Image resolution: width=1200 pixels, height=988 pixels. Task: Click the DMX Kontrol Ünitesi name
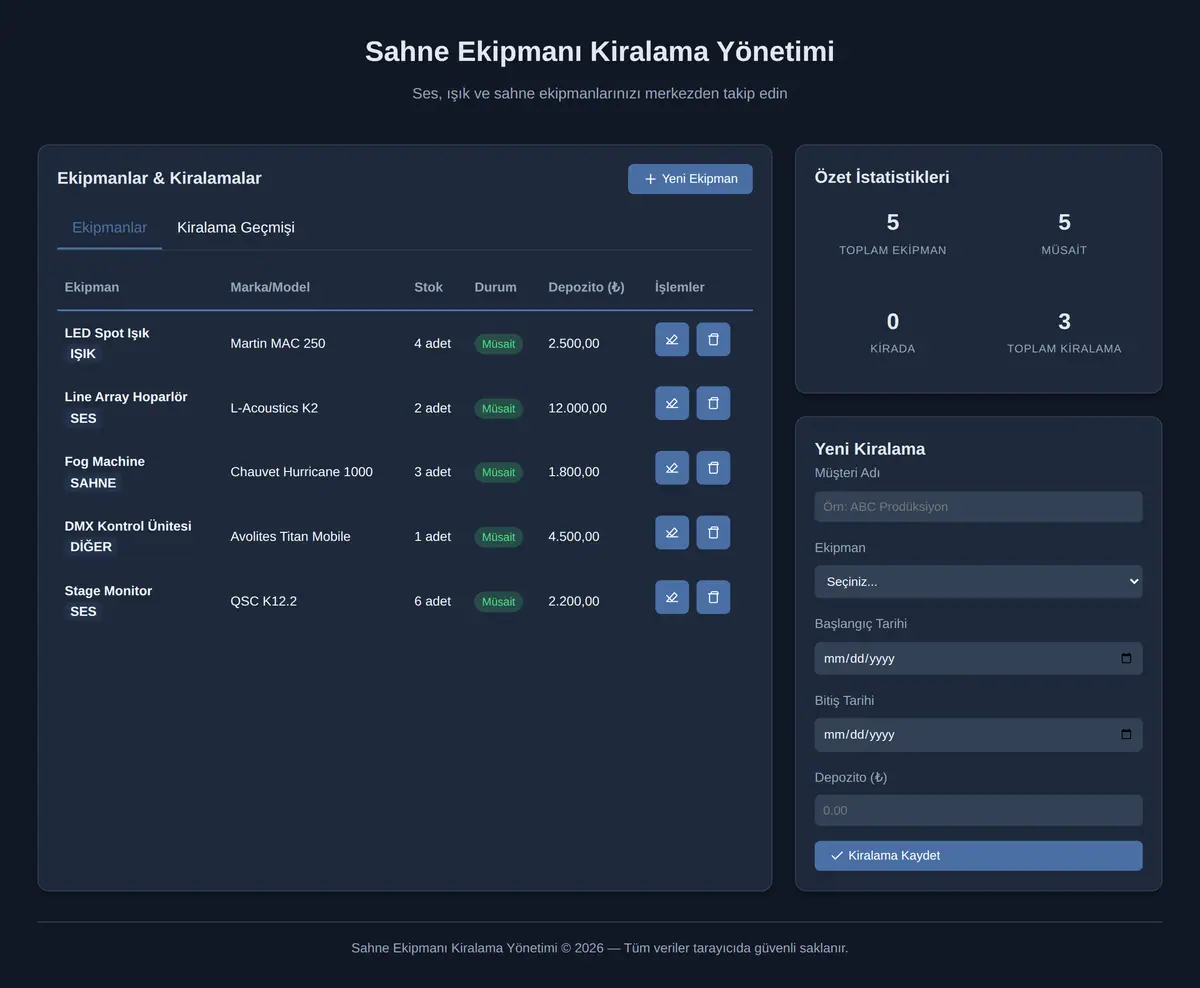pyautogui.click(x=128, y=526)
